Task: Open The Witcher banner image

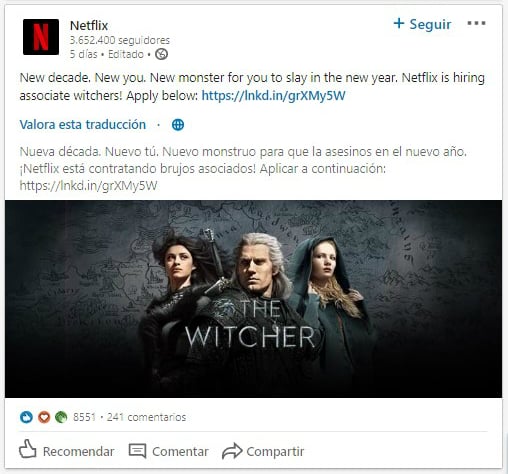Action: 253,299
